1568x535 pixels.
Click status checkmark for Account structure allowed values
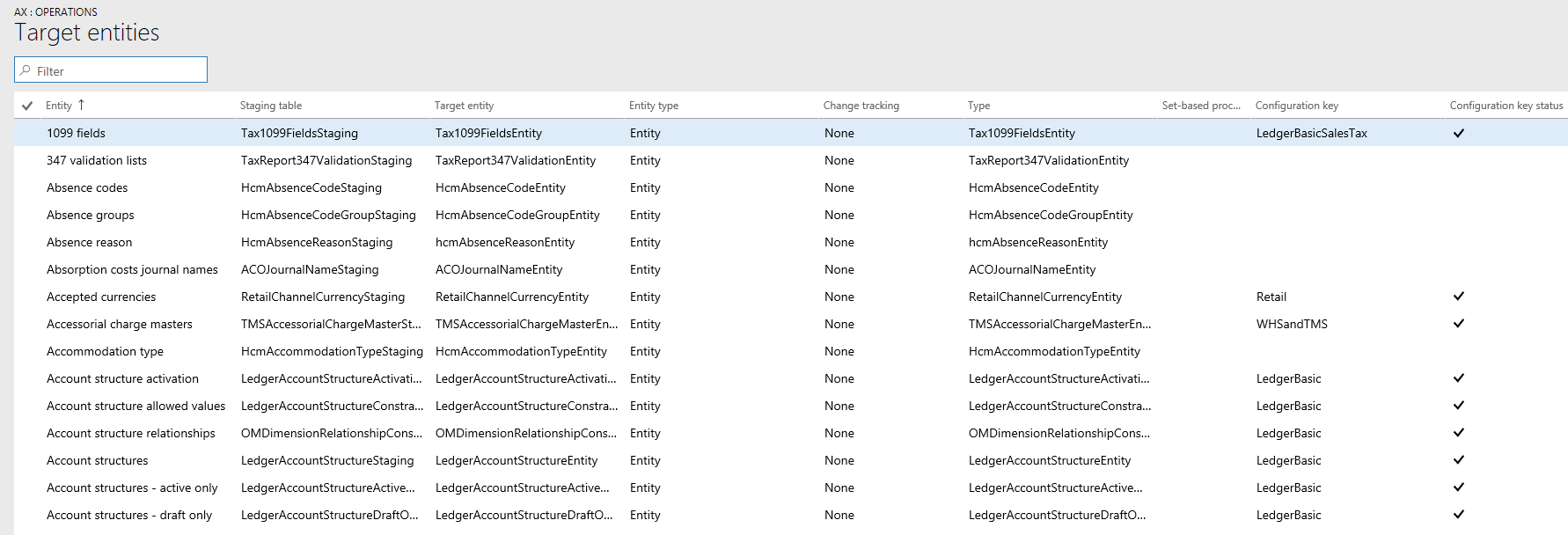point(1459,405)
